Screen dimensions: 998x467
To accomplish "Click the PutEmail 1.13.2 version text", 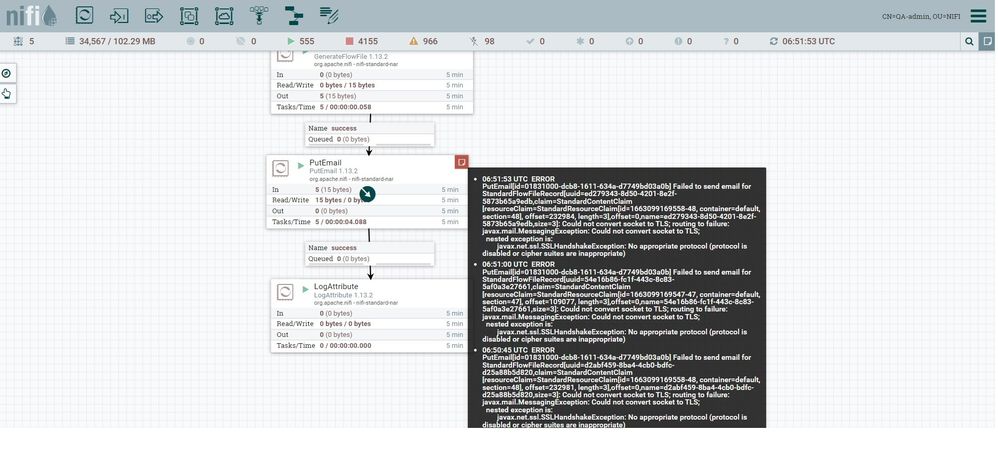I will pos(334,172).
